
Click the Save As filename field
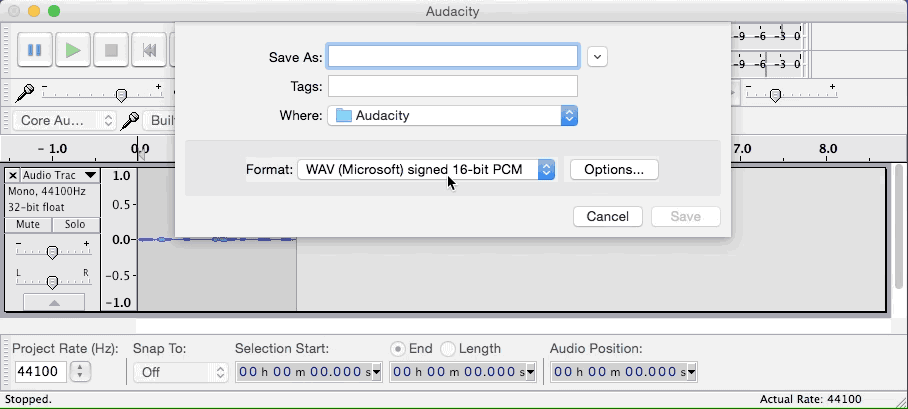(453, 57)
